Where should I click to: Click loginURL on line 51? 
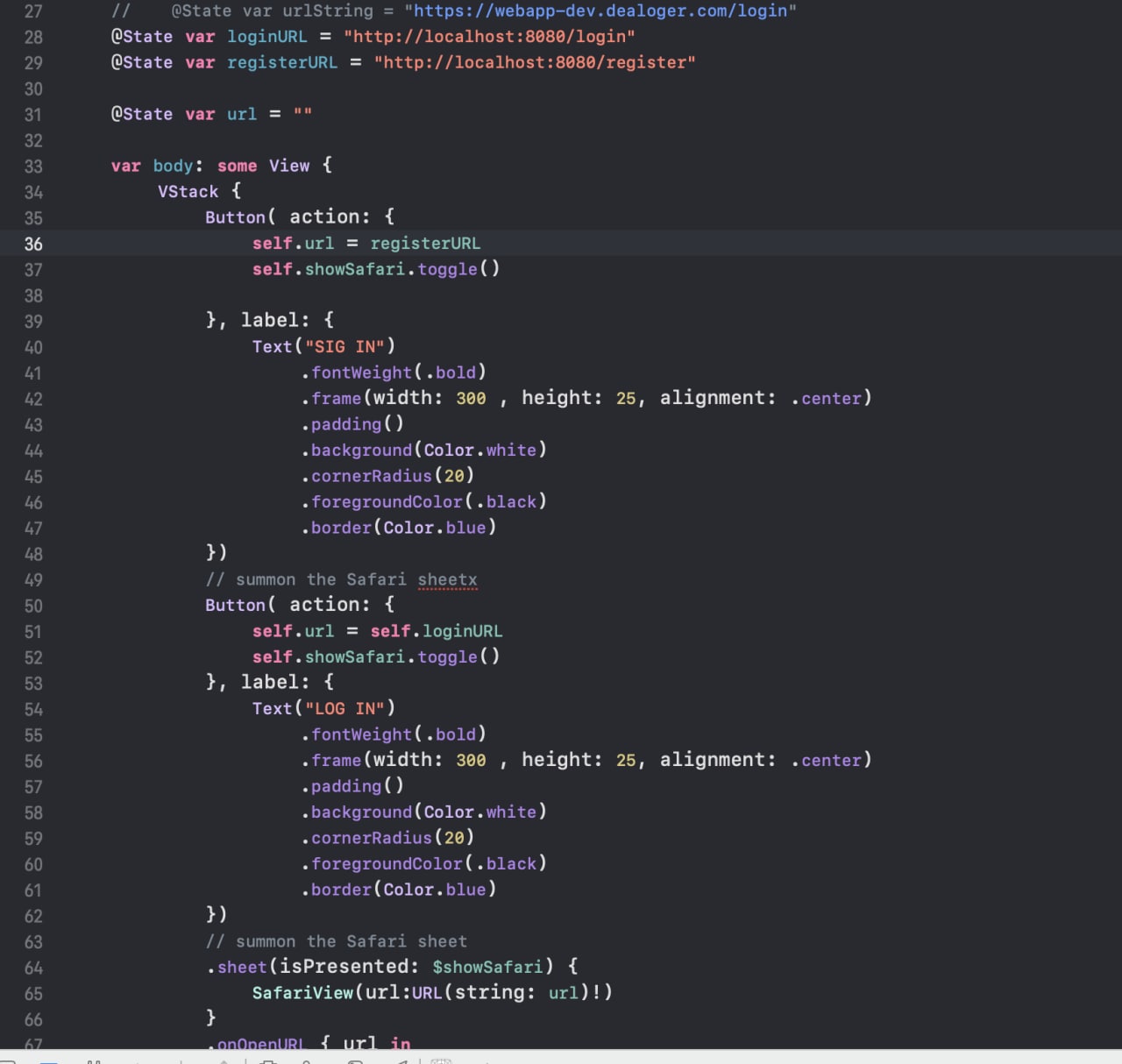463,631
